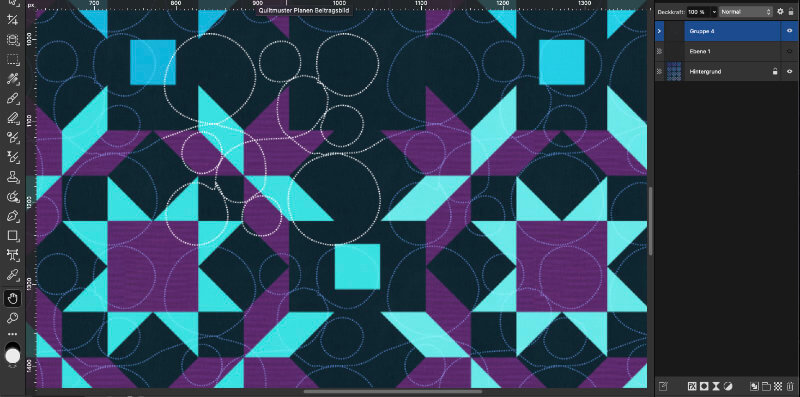Select the Text tool

[x=12, y=255]
